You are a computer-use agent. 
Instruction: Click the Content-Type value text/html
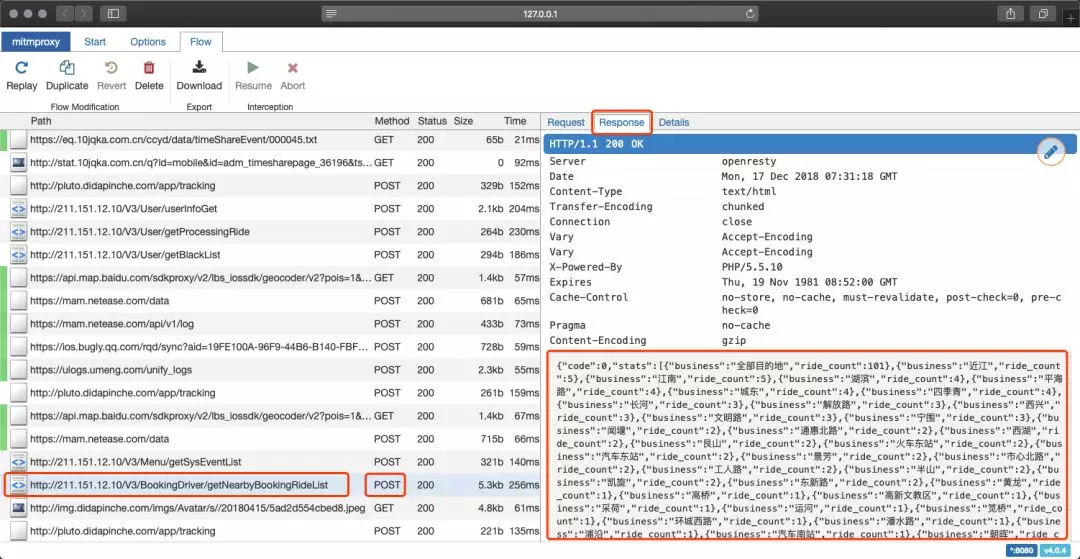[749, 191]
